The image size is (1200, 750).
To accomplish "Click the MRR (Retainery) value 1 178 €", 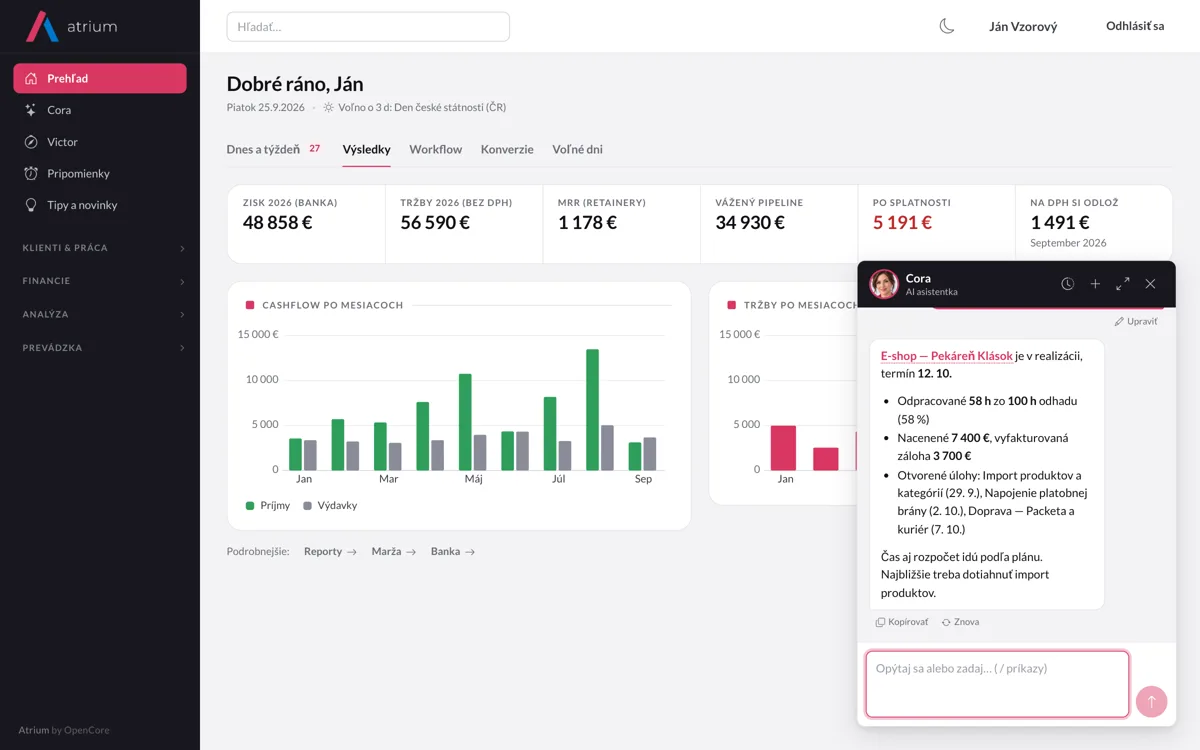I will point(587,223).
